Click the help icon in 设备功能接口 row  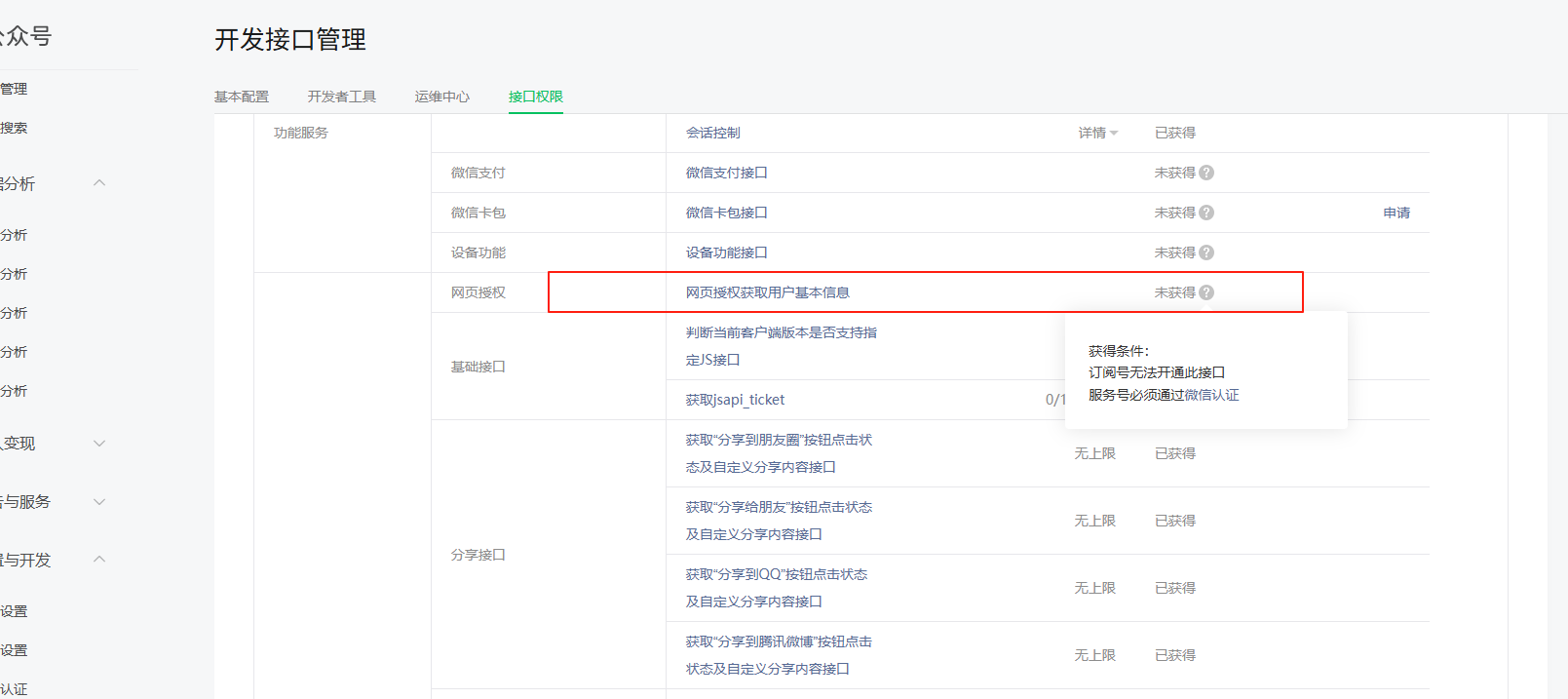(x=1206, y=252)
